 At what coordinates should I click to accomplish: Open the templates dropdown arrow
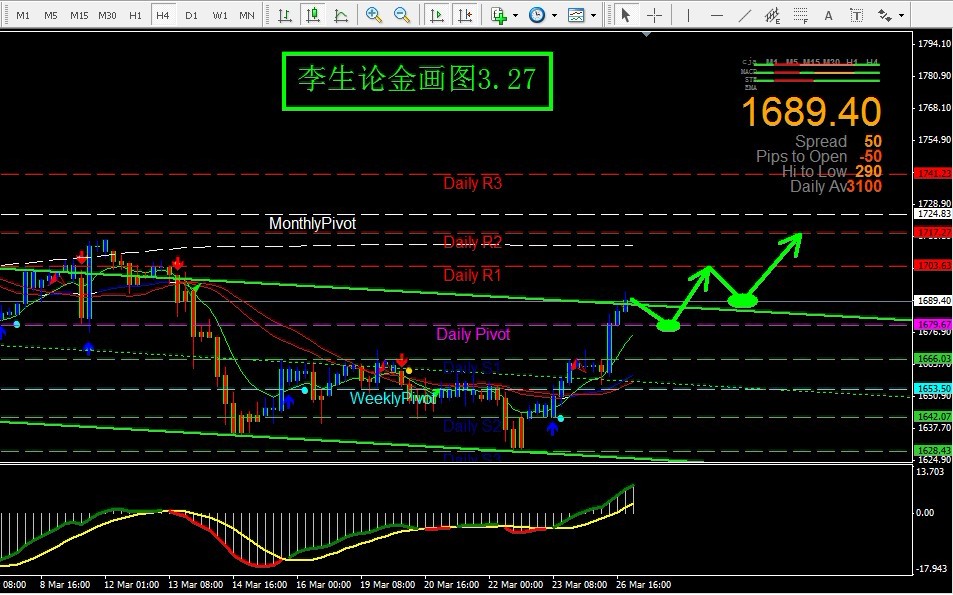(592, 16)
